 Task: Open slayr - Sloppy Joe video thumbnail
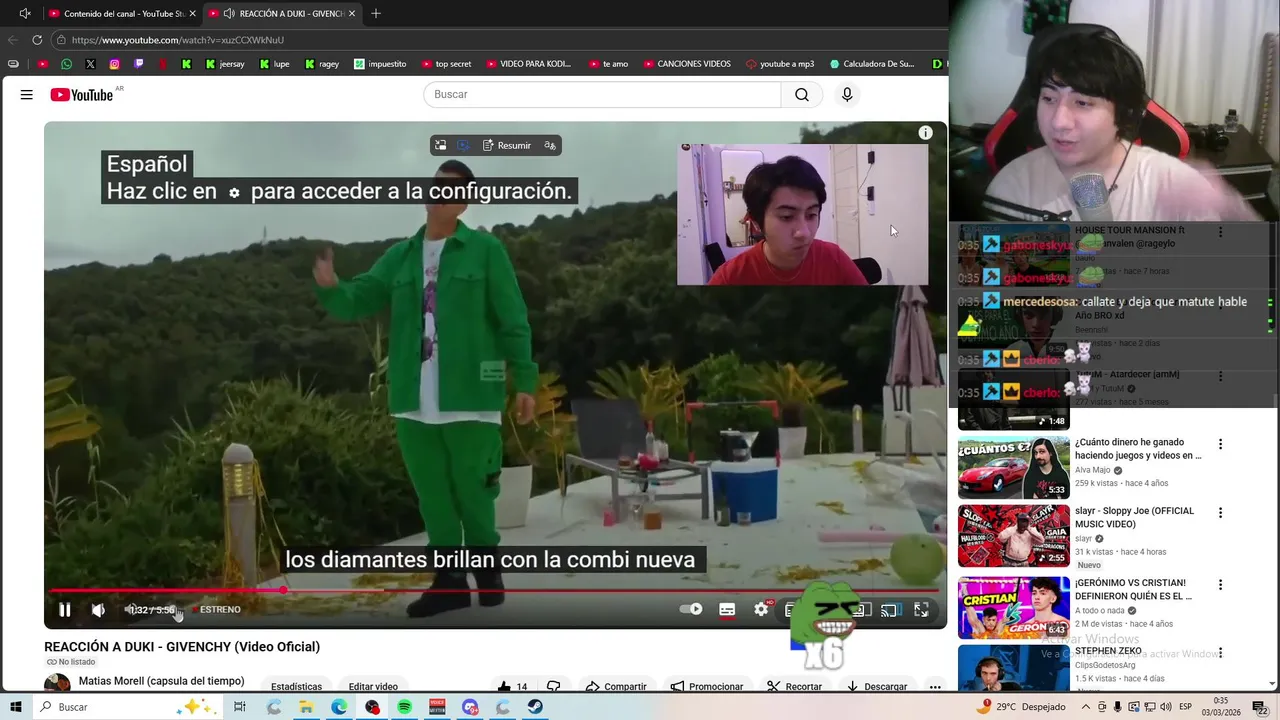coord(1014,536)
